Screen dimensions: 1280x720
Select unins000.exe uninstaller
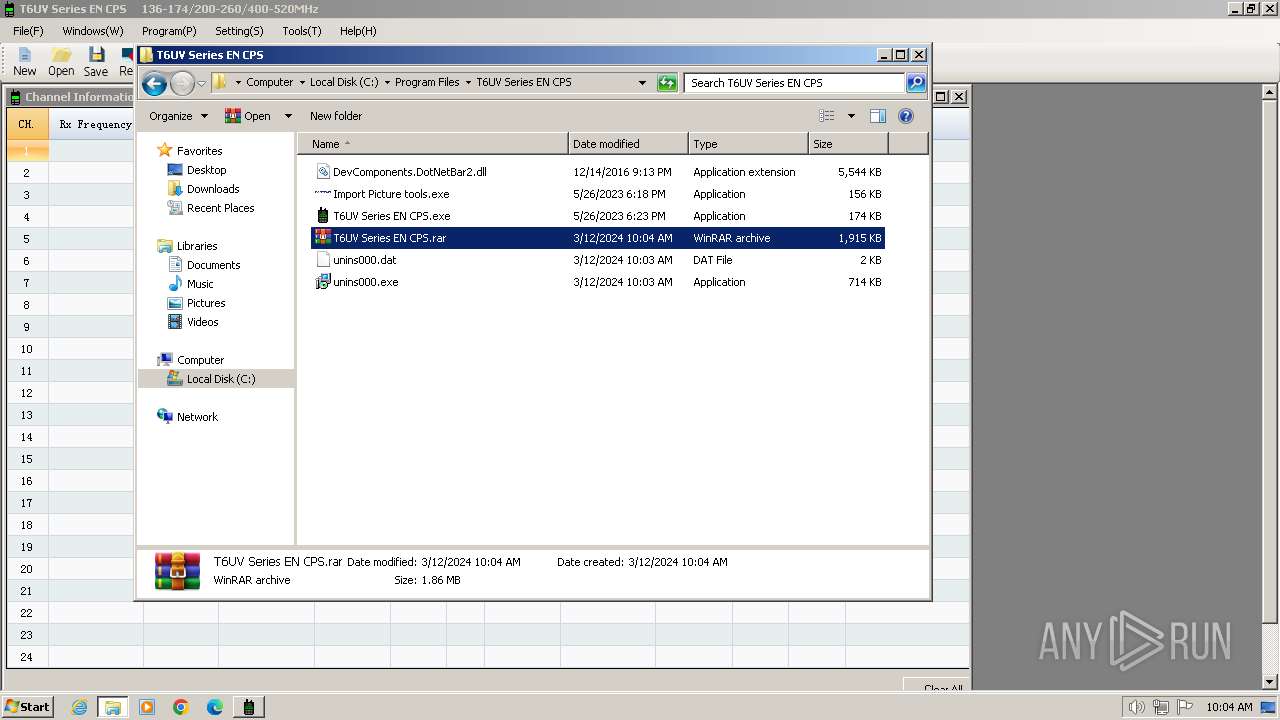click(x=598, y=282)
